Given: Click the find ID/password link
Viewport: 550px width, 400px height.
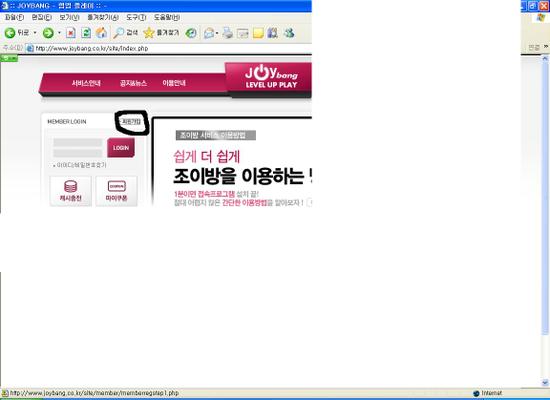Looking at the screenshot, I should (x=81, y=165).
